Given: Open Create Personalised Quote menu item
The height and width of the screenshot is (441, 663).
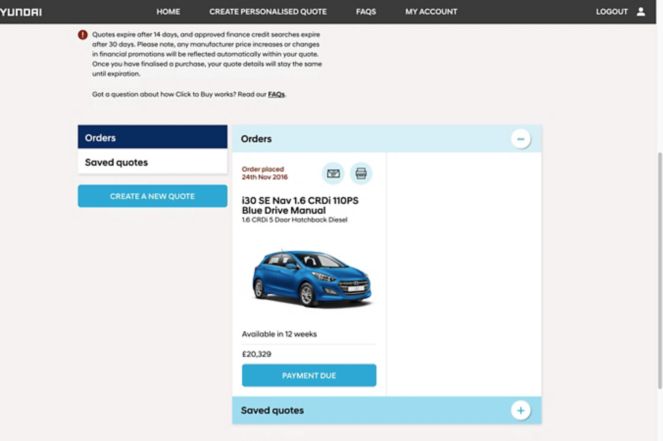Looking at the screenshot, I should click(268, 12).
